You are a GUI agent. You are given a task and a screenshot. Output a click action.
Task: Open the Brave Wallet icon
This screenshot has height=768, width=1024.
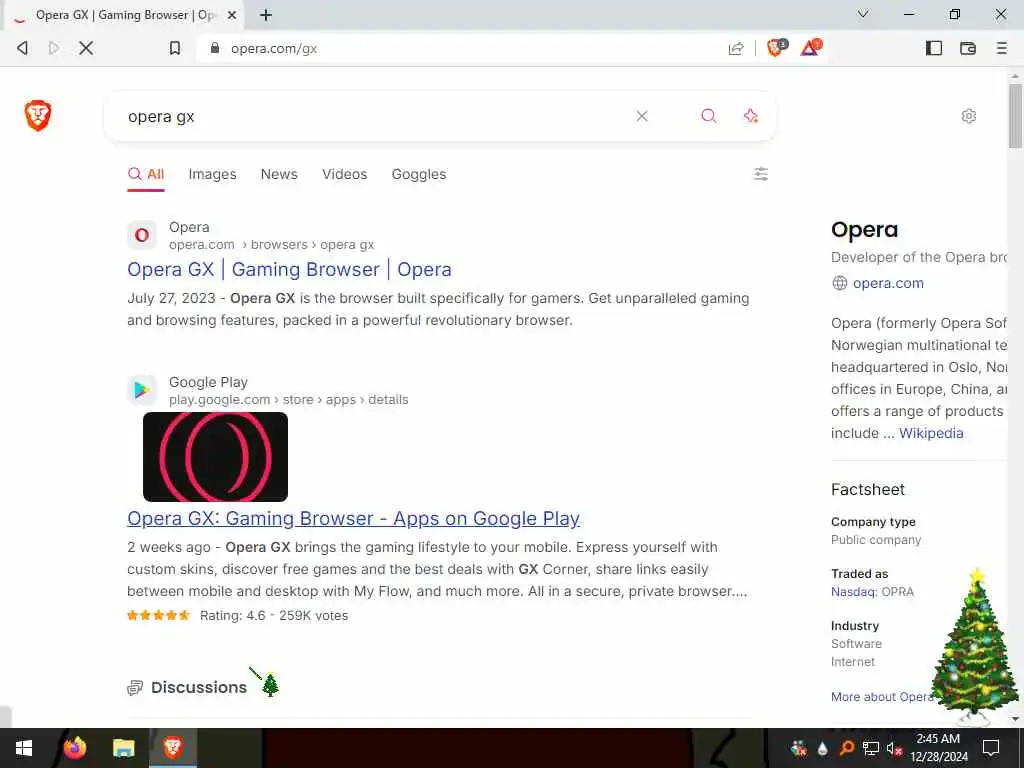point(968,48)
